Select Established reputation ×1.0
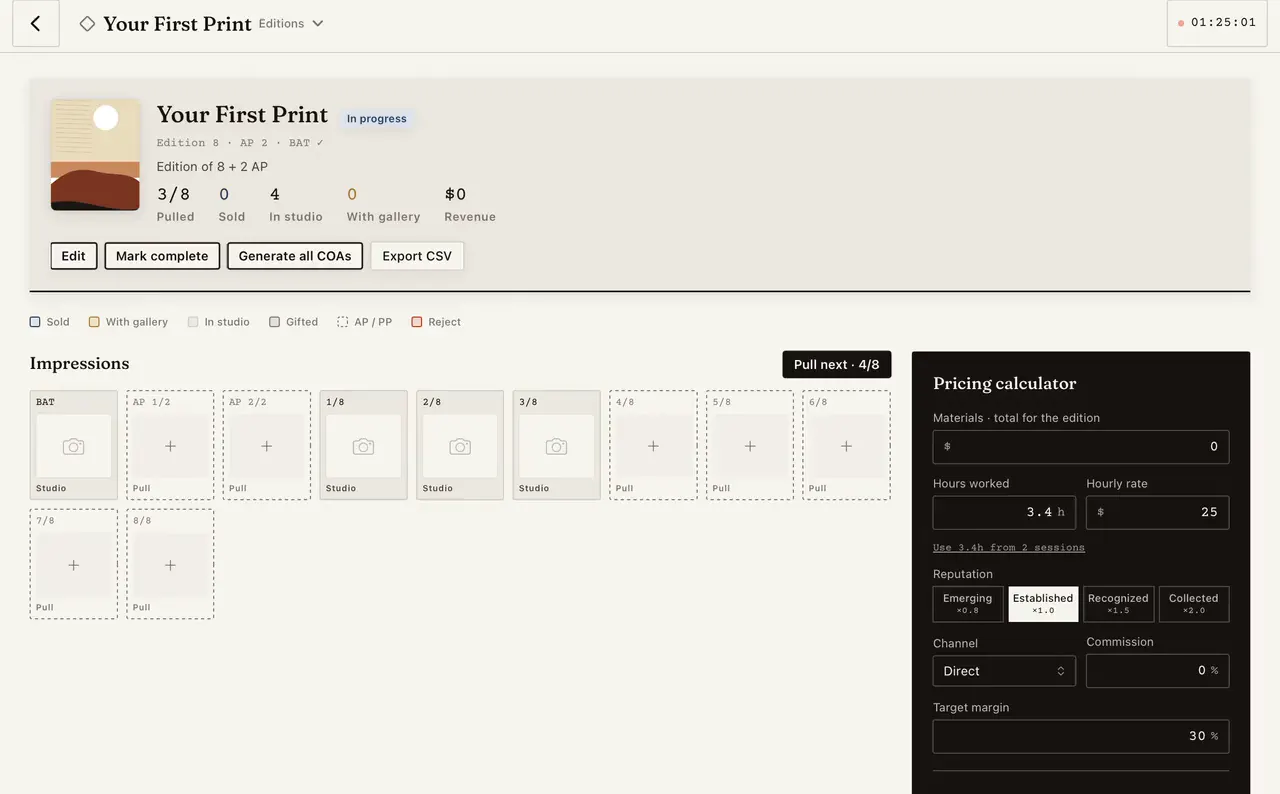1280x794 pixels. coord(1043,604)
